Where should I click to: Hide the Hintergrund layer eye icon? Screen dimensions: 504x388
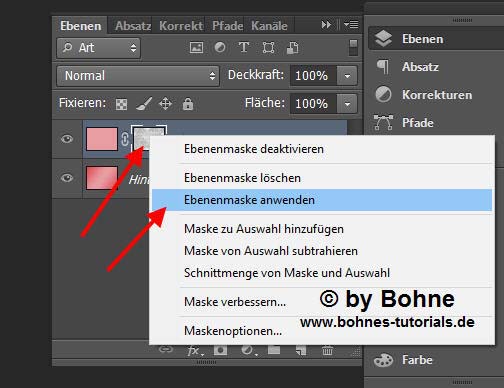click(x=67, y=178)
